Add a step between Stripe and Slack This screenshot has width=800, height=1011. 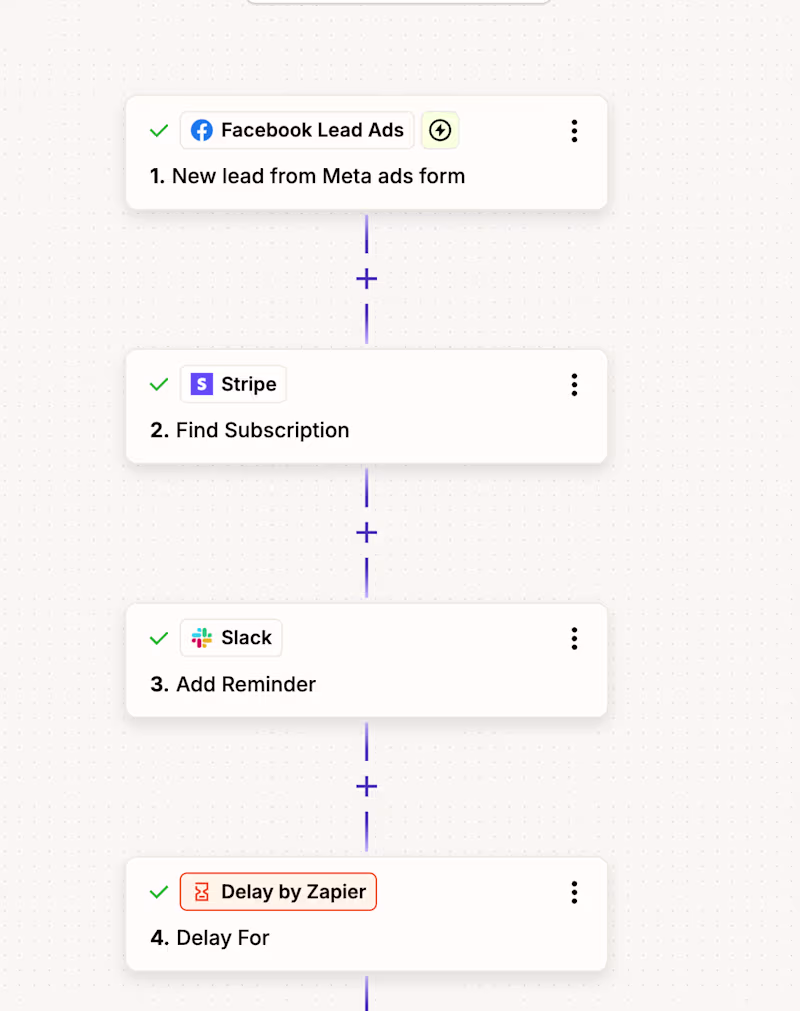pos(366,533)
